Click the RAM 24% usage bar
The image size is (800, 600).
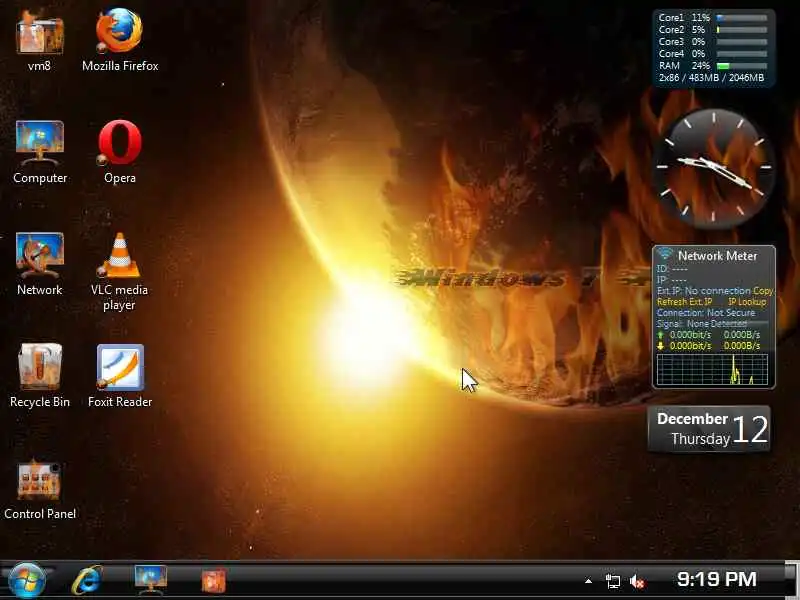click(742, 66)
